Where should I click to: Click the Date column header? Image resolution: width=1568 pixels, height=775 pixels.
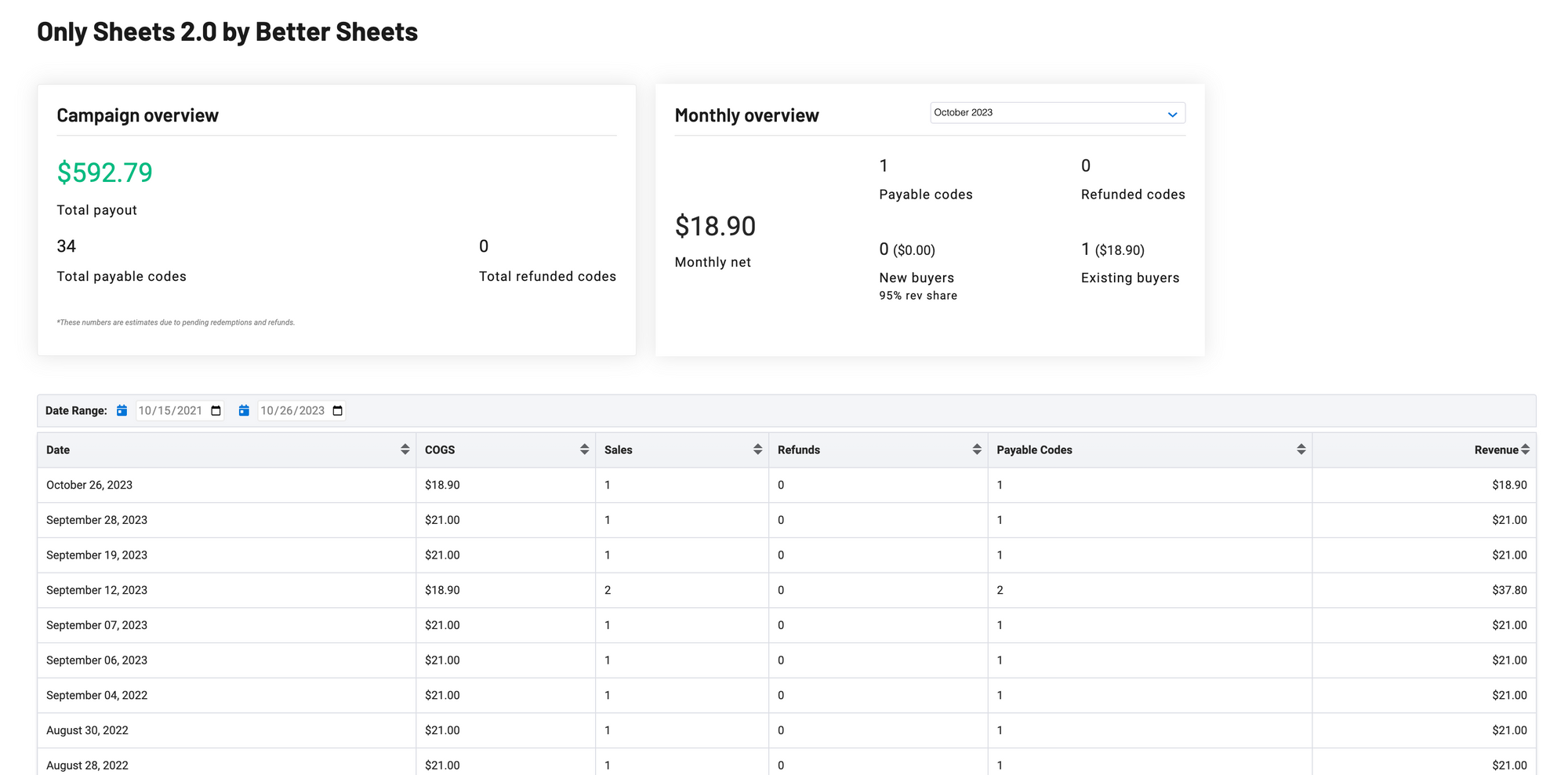(58, 450)
